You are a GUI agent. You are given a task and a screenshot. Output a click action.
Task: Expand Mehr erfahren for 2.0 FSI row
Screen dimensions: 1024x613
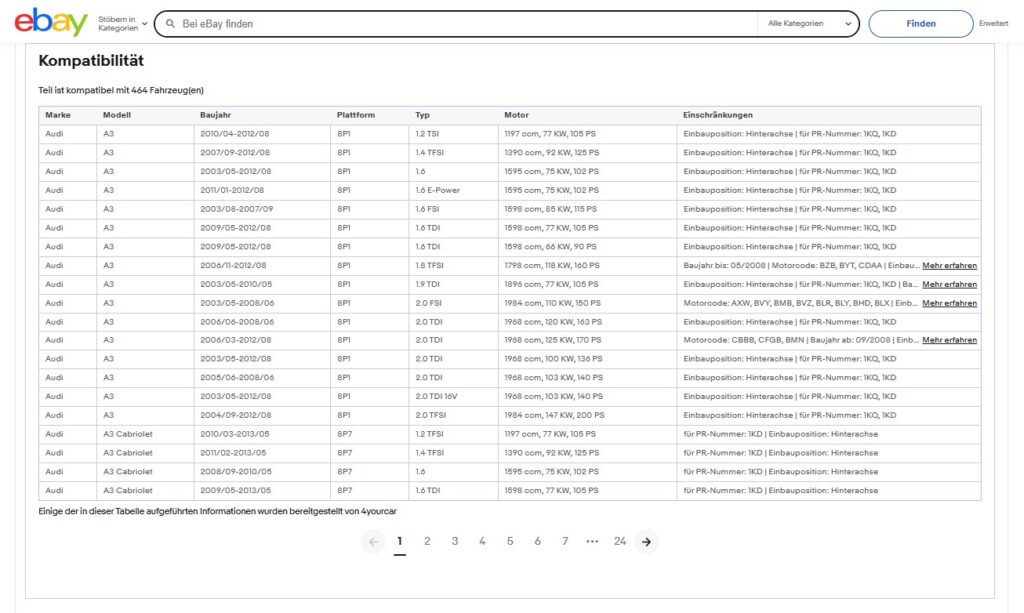click(x=949, y=303)
